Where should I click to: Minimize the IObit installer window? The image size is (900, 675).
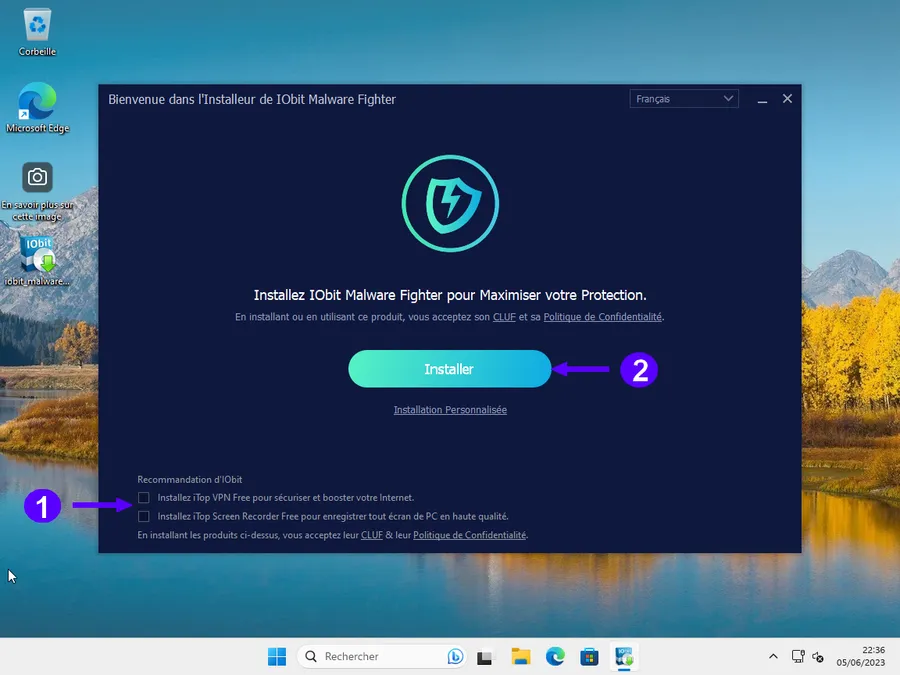(762, 99)
